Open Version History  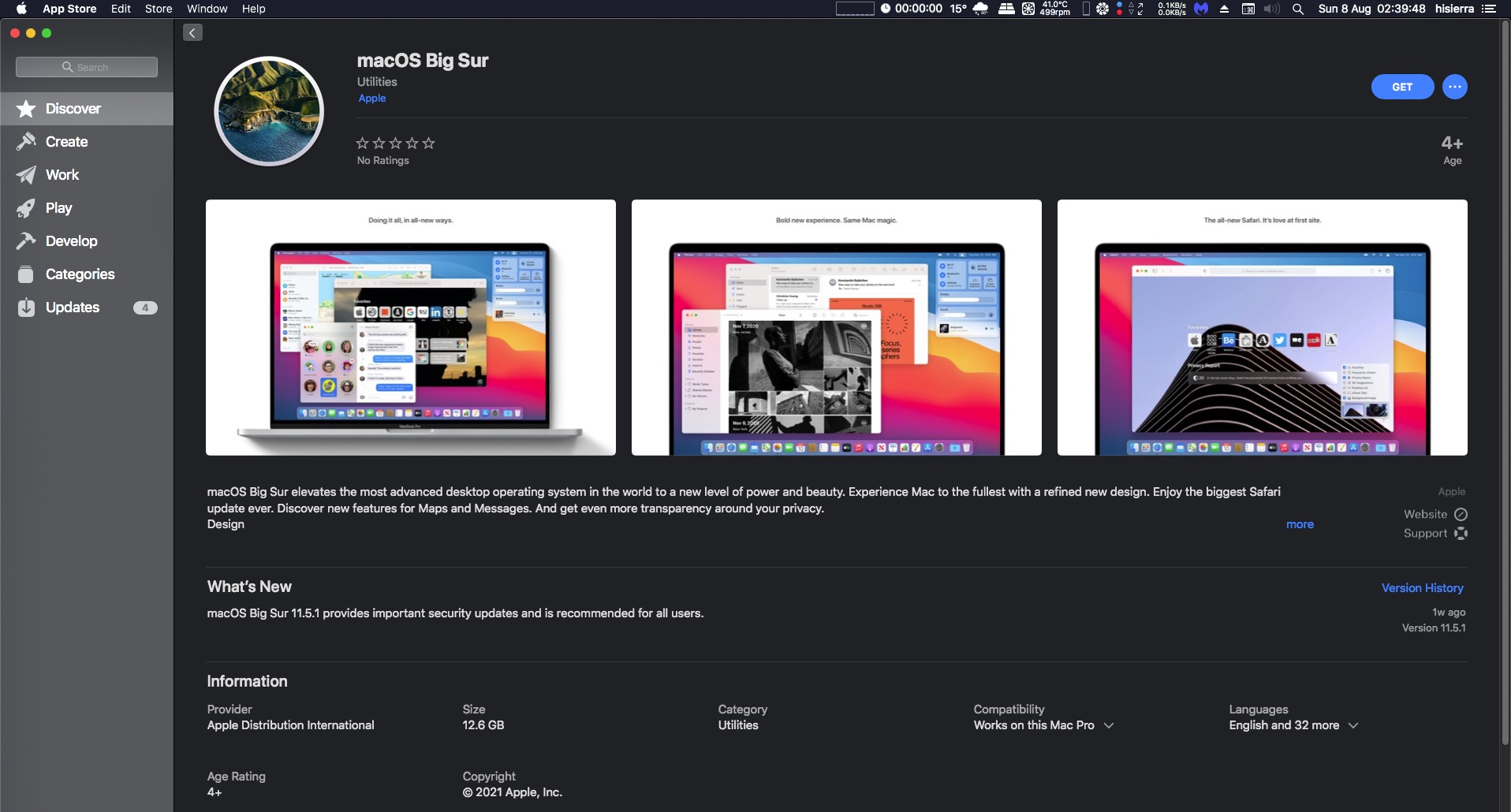tap(1423, 588)
